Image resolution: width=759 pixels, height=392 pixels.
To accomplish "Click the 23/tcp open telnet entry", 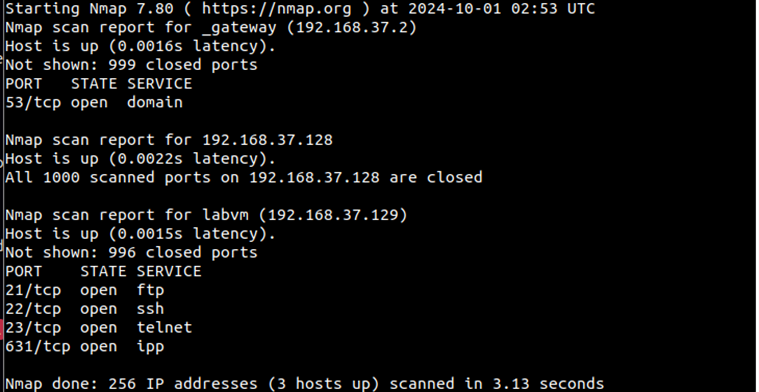I will (x=99, y=328).
